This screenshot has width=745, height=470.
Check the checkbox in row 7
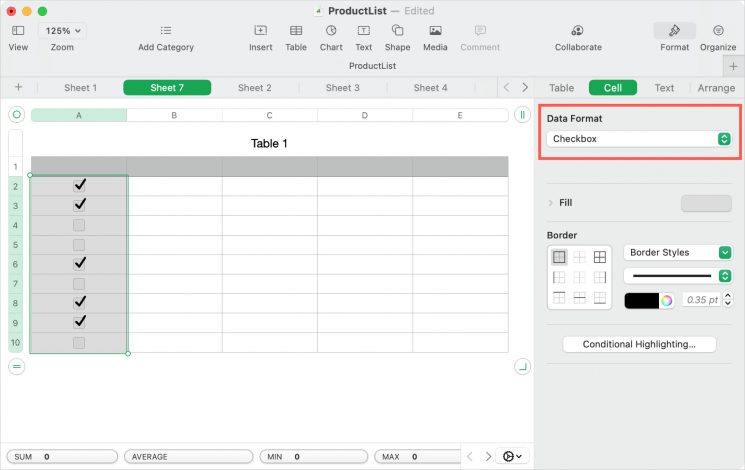(79, 284)
